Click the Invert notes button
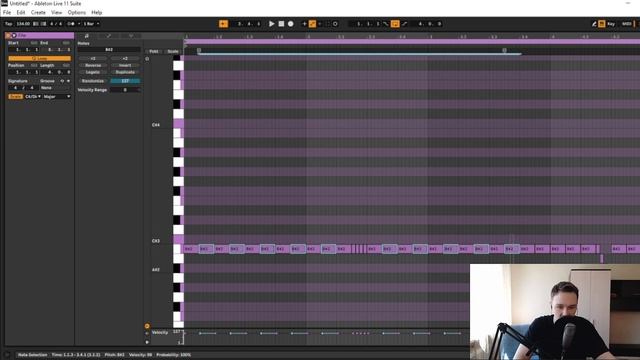 pos(125,65)
